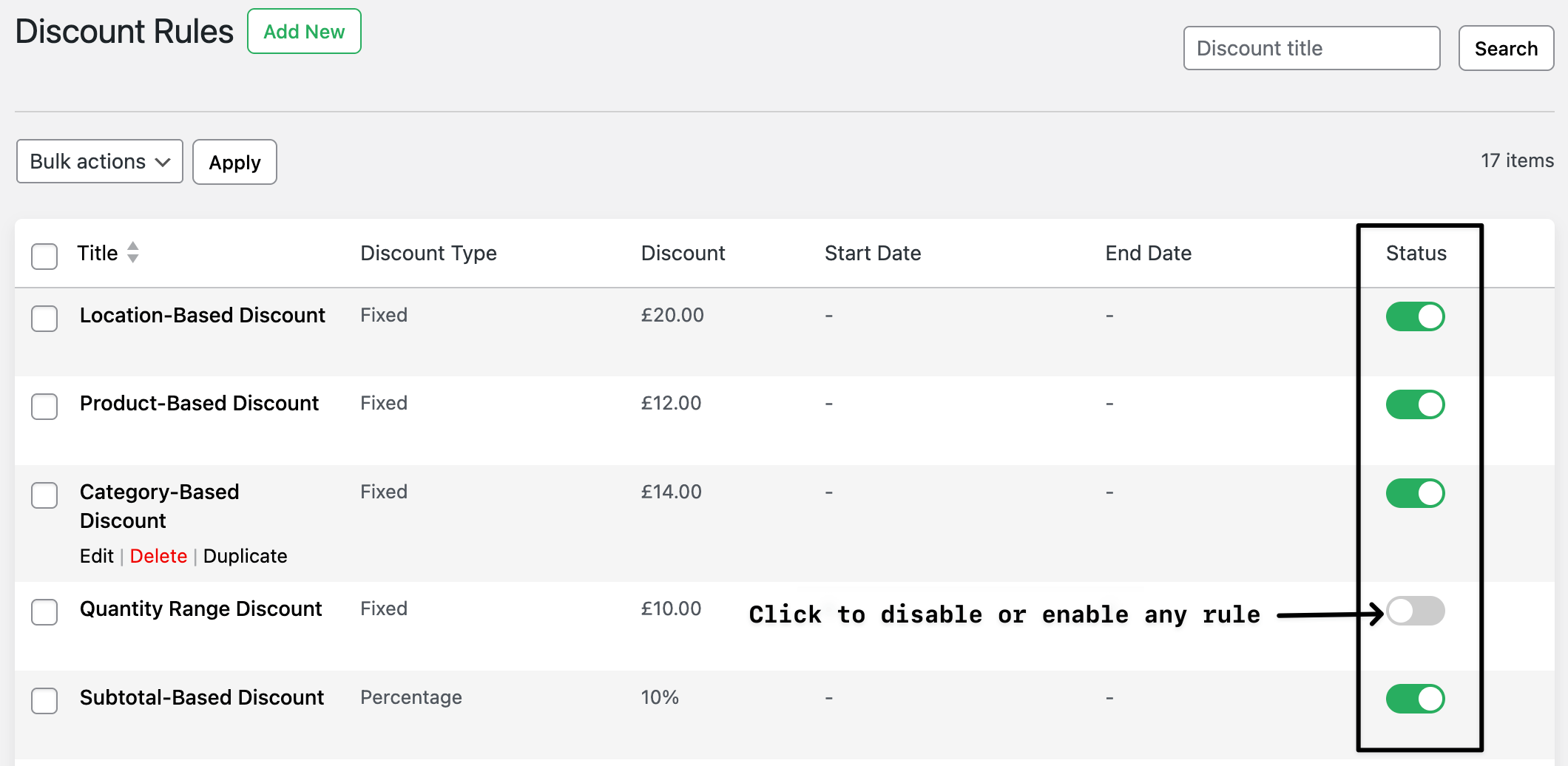Delete the Category-Based Discount rule
The image size is (1568, 766).
point(158,556)
